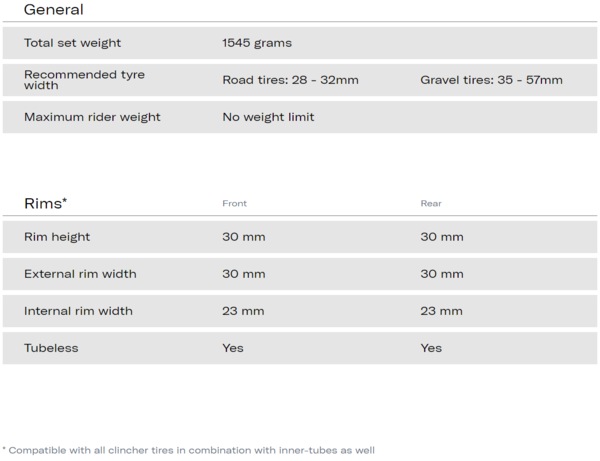Click the Rear column header
The height and width of the screenshot is (461, 600).
[431, 204]
